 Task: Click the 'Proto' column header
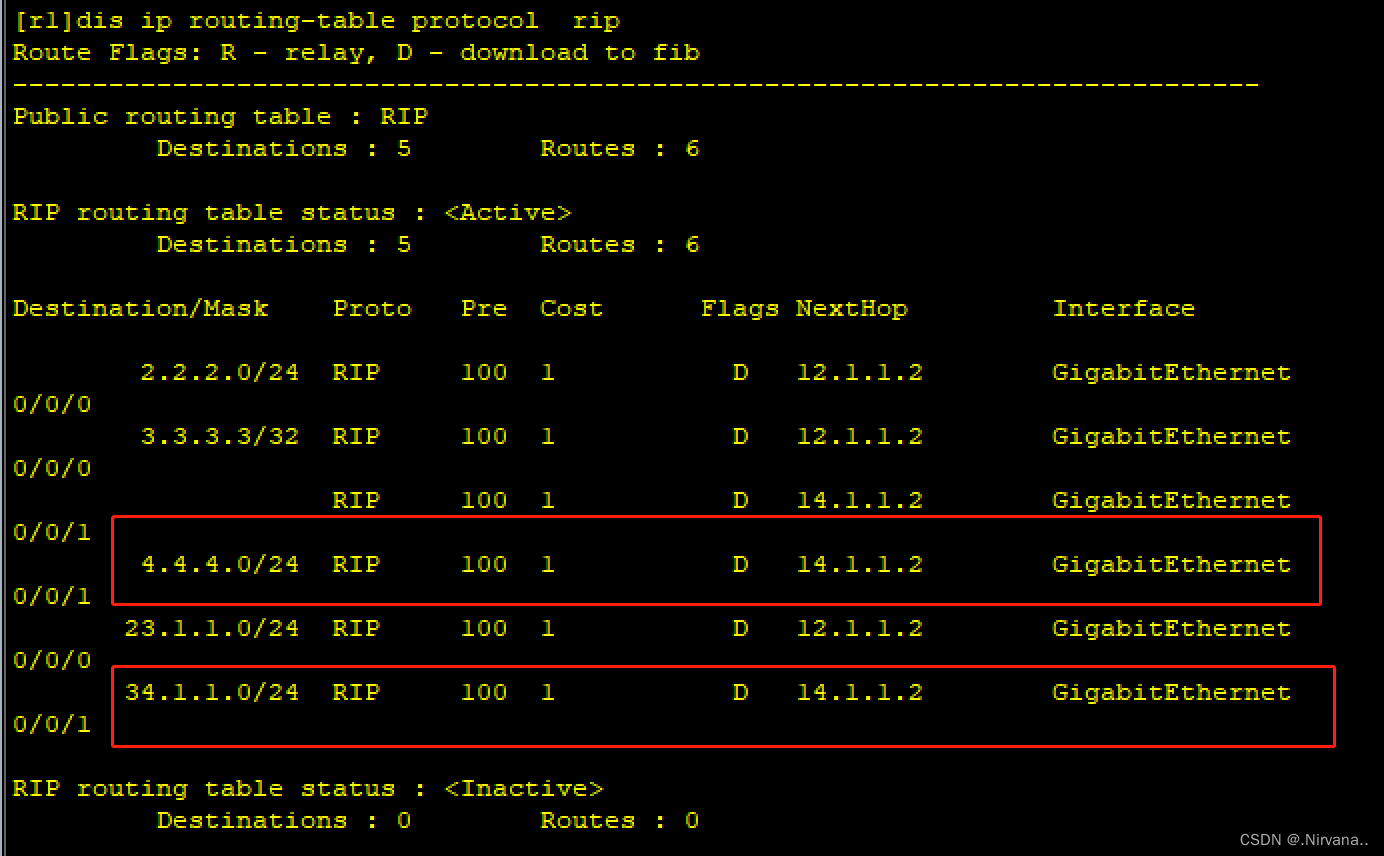click(372, 309)
